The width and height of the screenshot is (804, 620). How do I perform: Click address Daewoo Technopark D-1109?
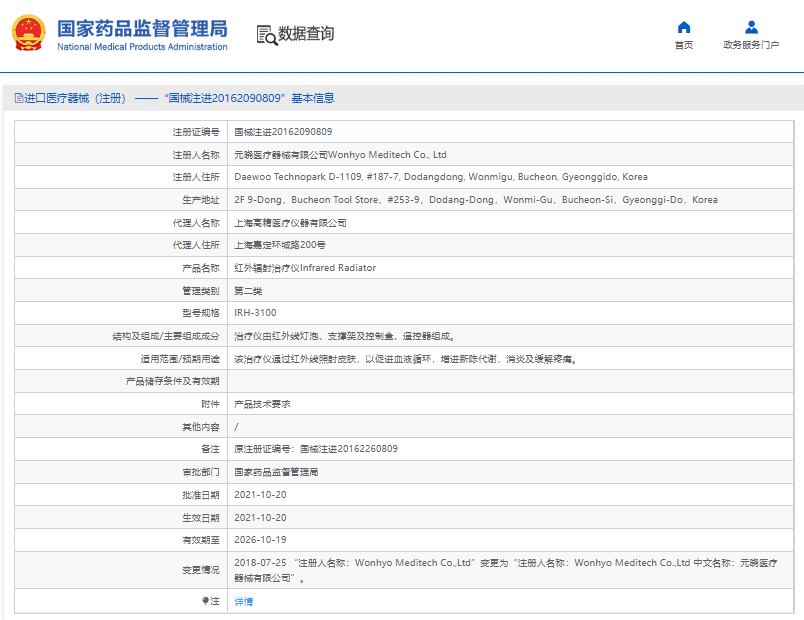[x=440, y=177]
